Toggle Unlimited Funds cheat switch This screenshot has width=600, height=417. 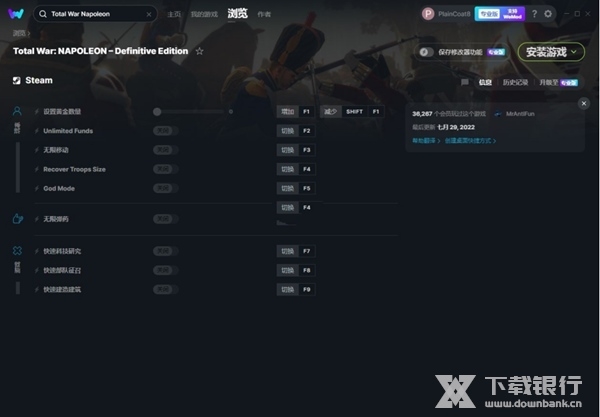pos(166,131)
